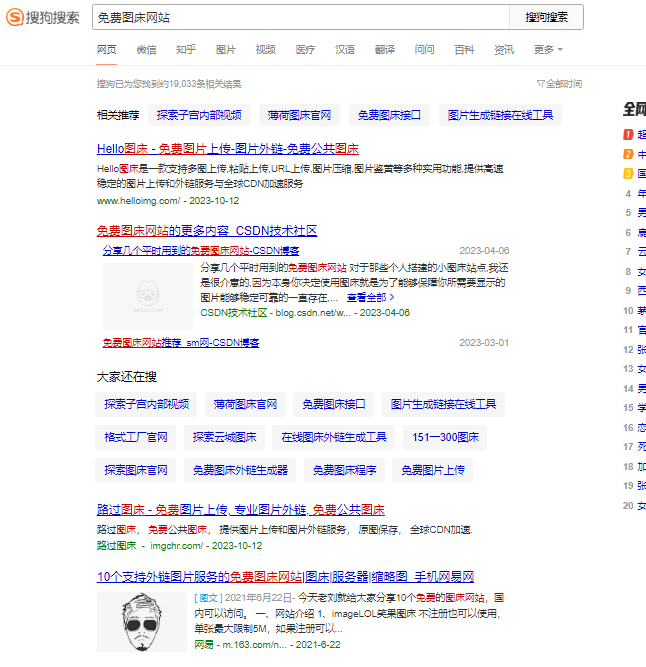Viewport: 646px width, 667px height.
Task: Click 免费图床接口 in 相关推荐 row
Action: 389,115
